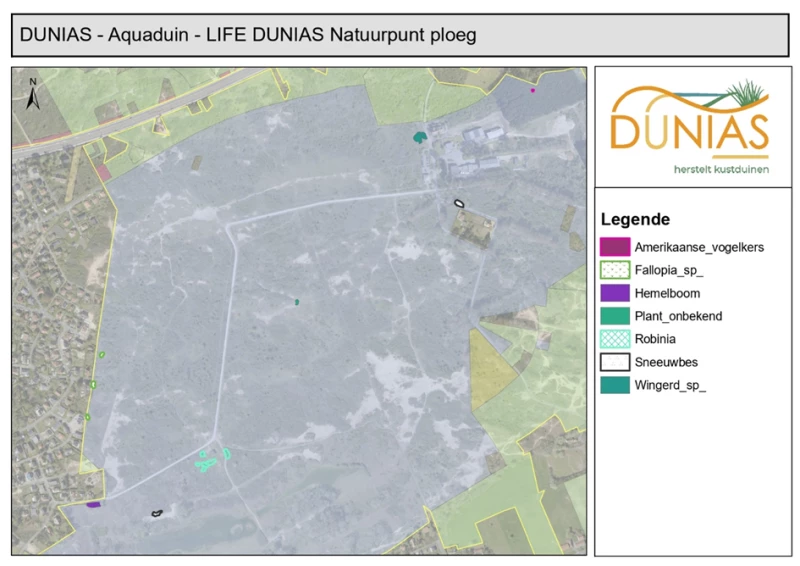Click the Plant_onbekend green legend swatch
800x566 pixels.
click(615, 316)
